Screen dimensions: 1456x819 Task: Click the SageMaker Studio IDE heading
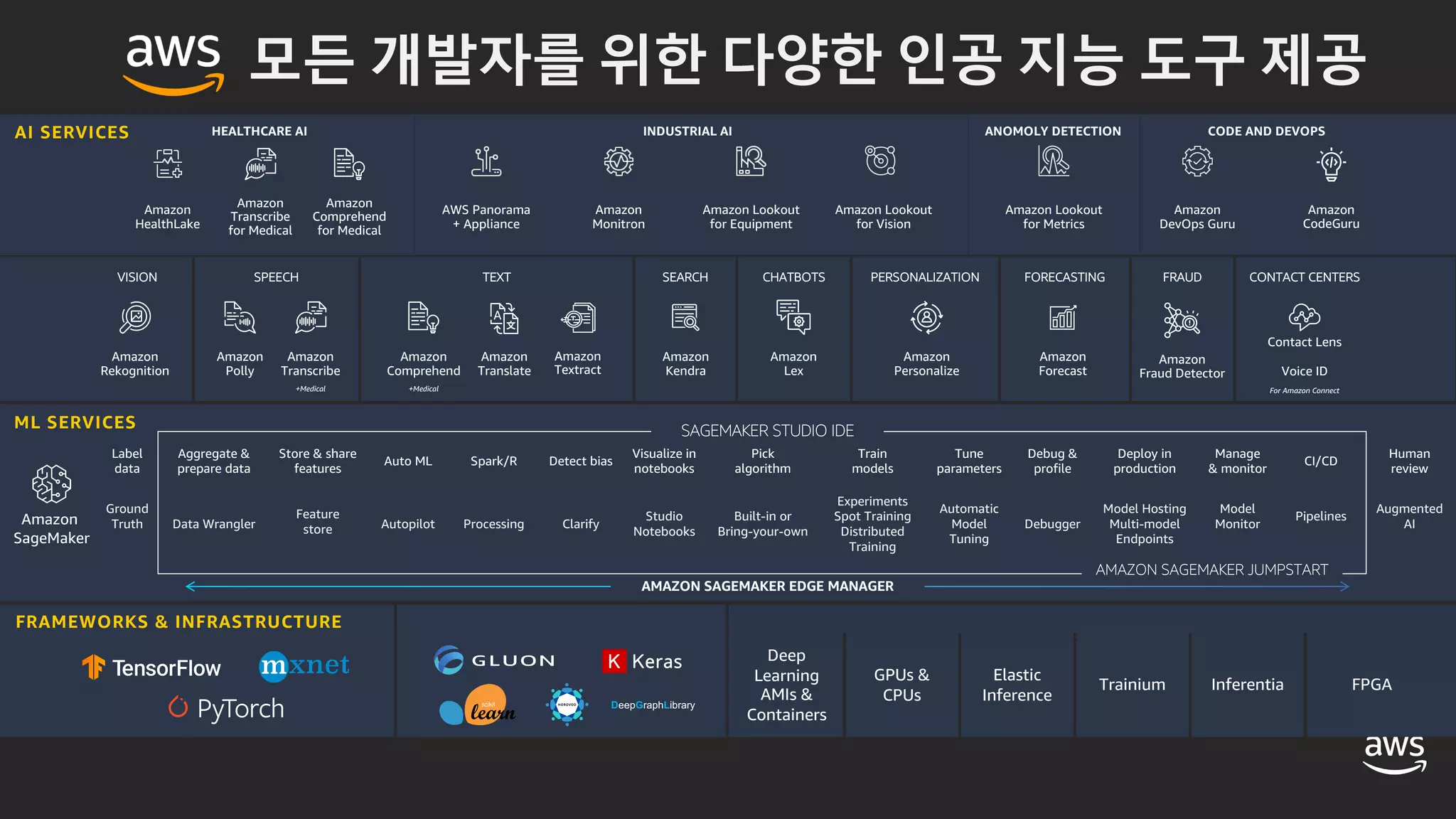(767, 431)
